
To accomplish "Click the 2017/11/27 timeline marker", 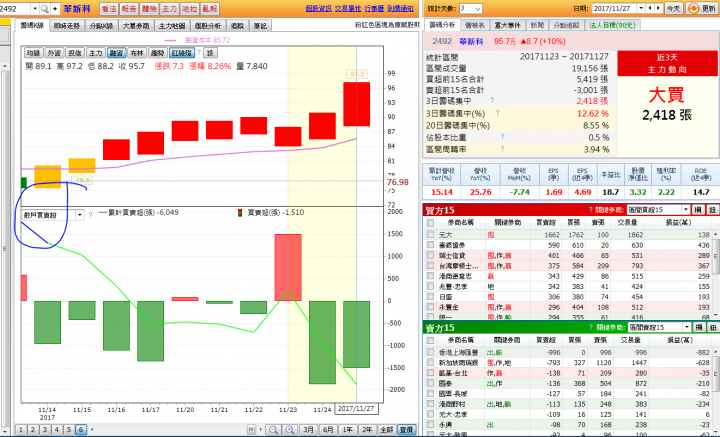I will pos(356,409).
